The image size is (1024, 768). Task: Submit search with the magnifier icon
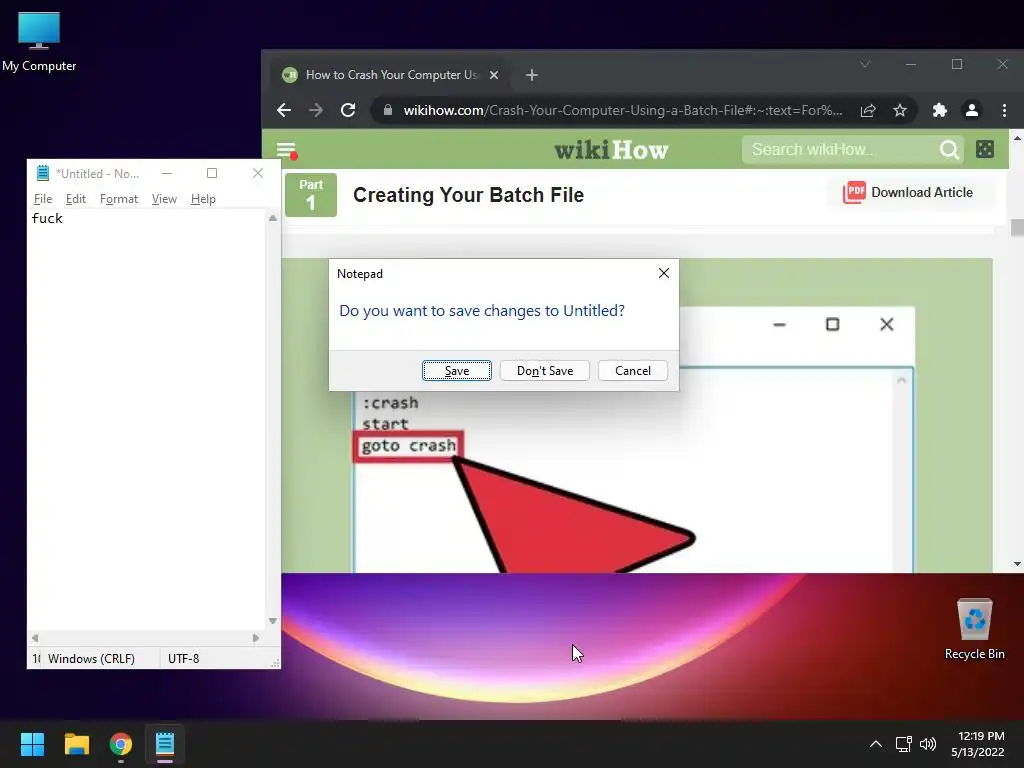(949, 150)
